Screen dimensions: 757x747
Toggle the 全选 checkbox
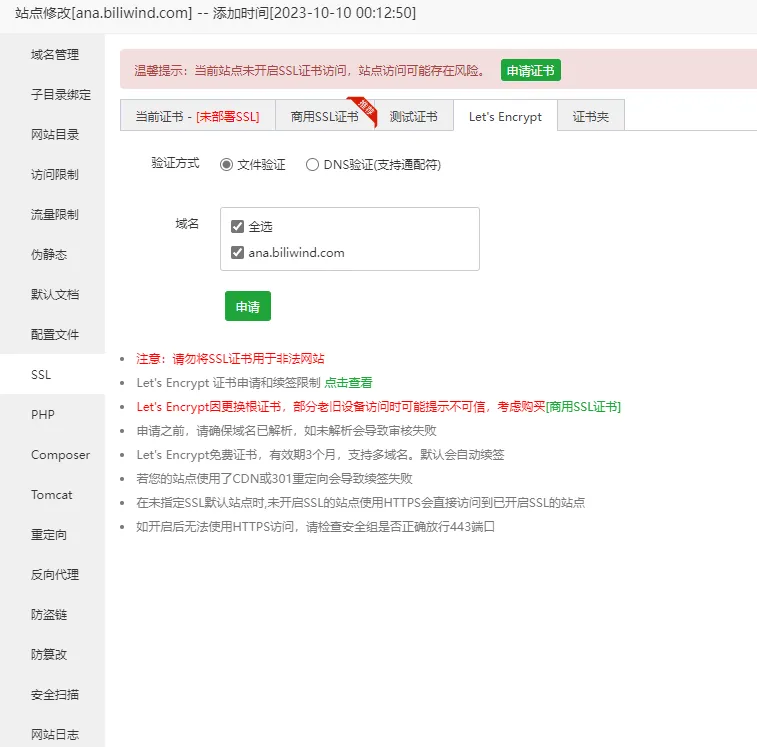237,227
